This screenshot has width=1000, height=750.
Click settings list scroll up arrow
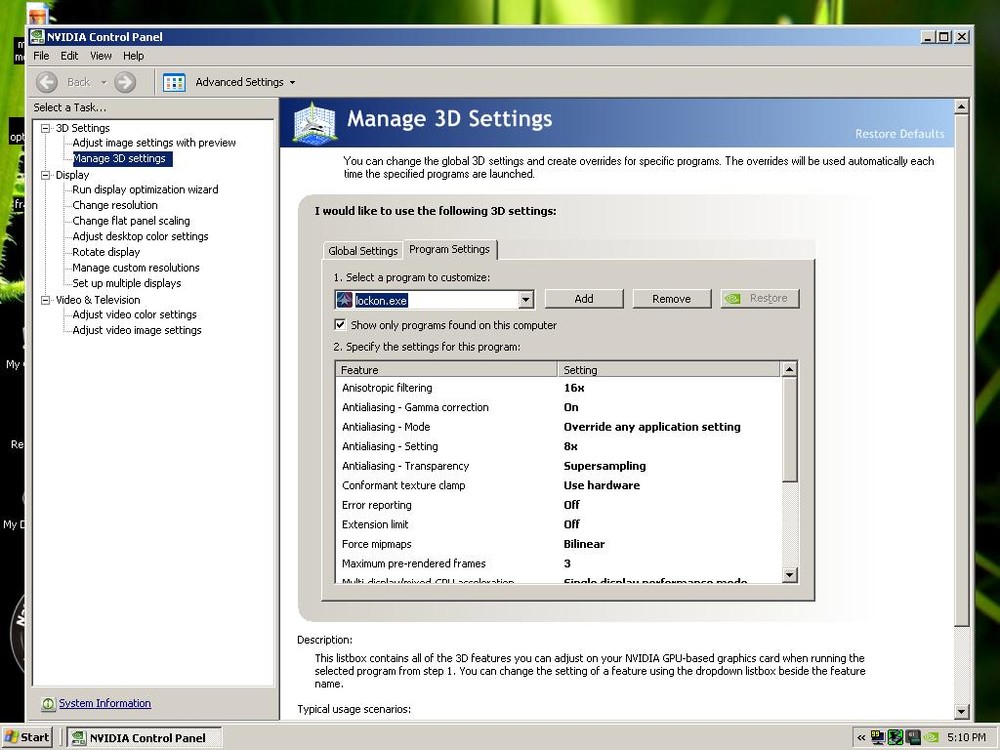(789, 369)
